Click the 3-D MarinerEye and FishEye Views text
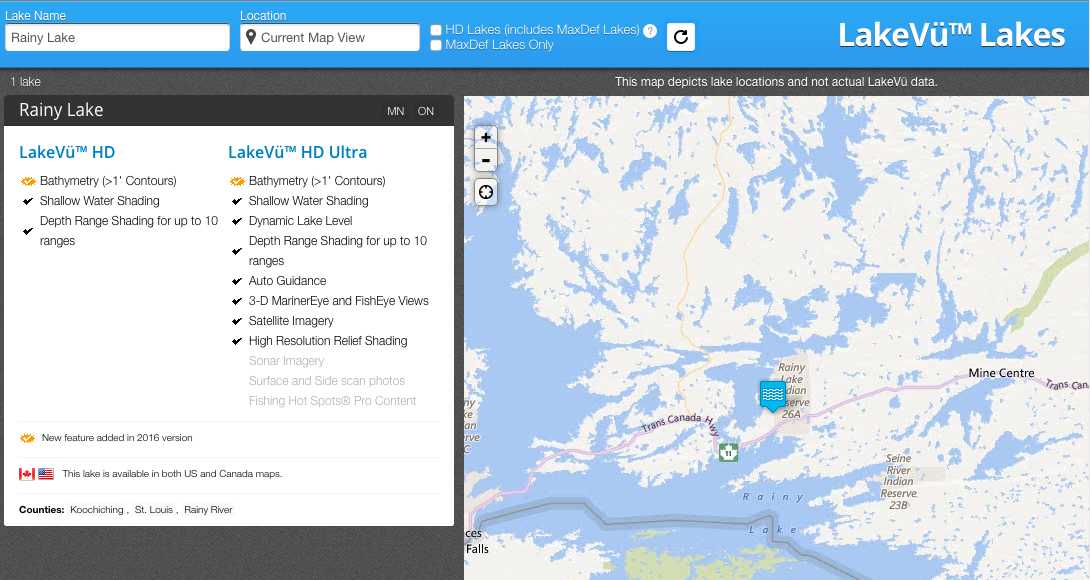This screenshot has height=580, width=1090. [x=339, y=301]
